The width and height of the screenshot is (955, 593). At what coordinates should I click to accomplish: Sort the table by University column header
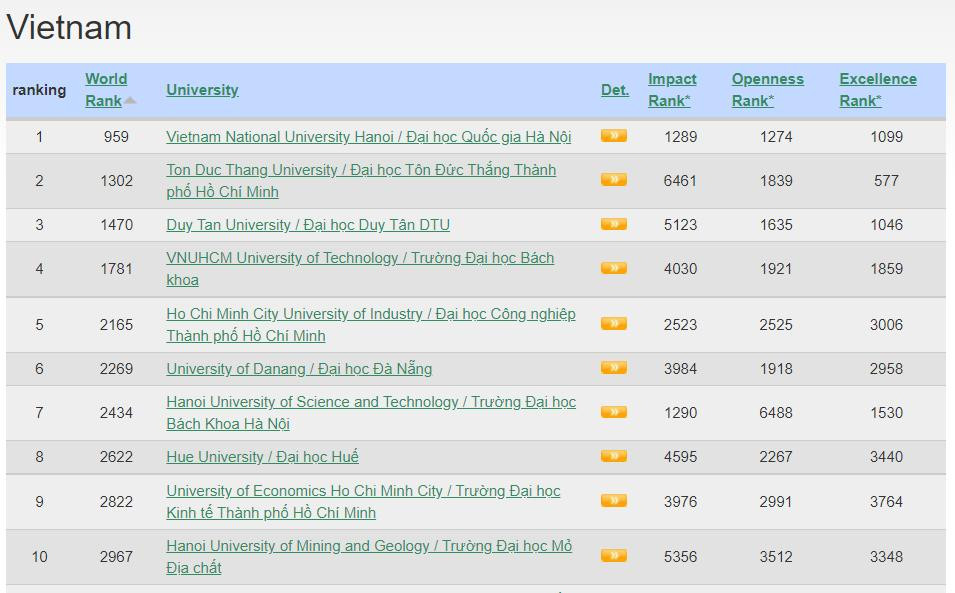pyautogui.click(x=202, y=90)
